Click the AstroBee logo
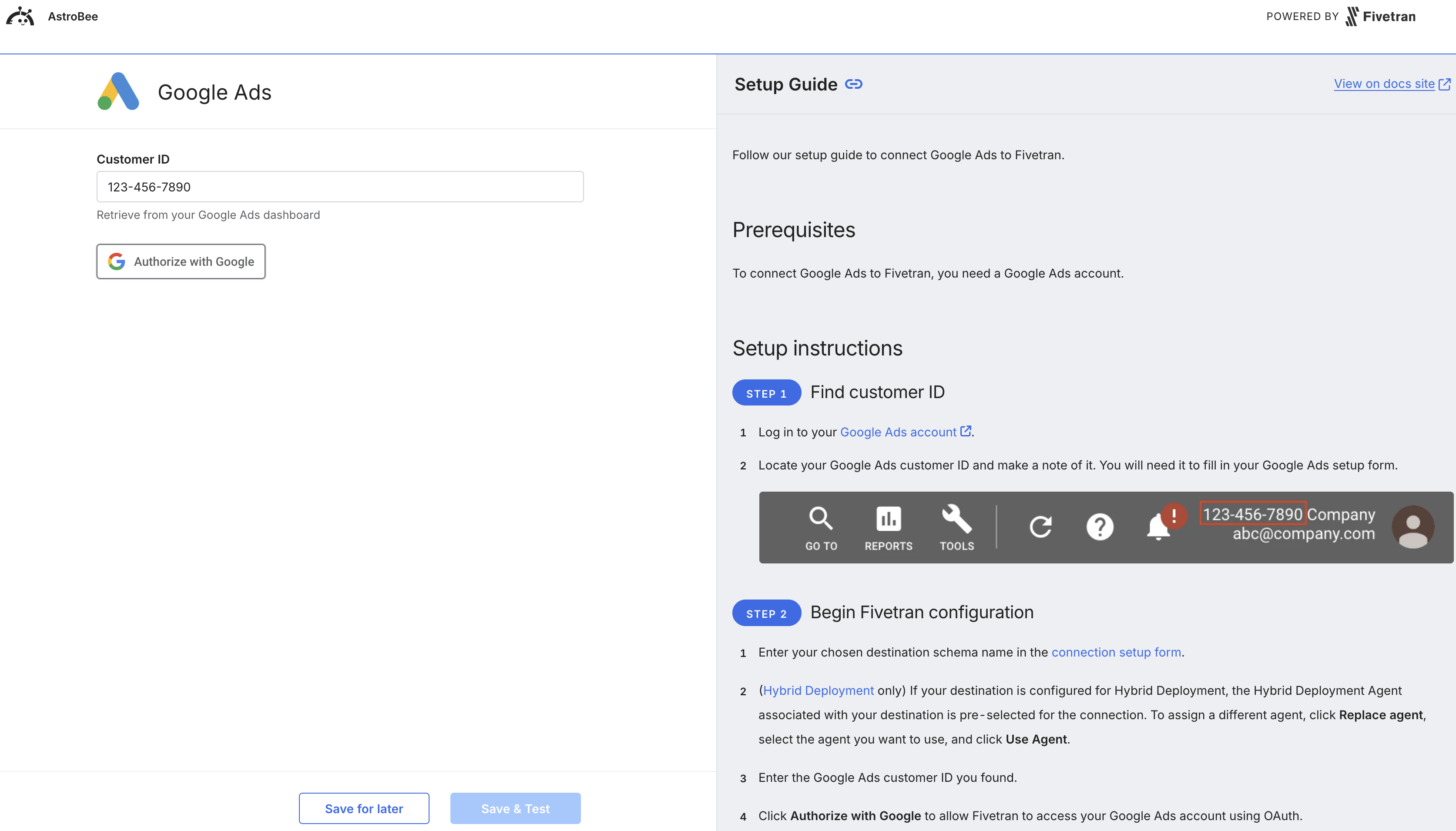Screen dimensions: 1456x831 tap(20, 16)
